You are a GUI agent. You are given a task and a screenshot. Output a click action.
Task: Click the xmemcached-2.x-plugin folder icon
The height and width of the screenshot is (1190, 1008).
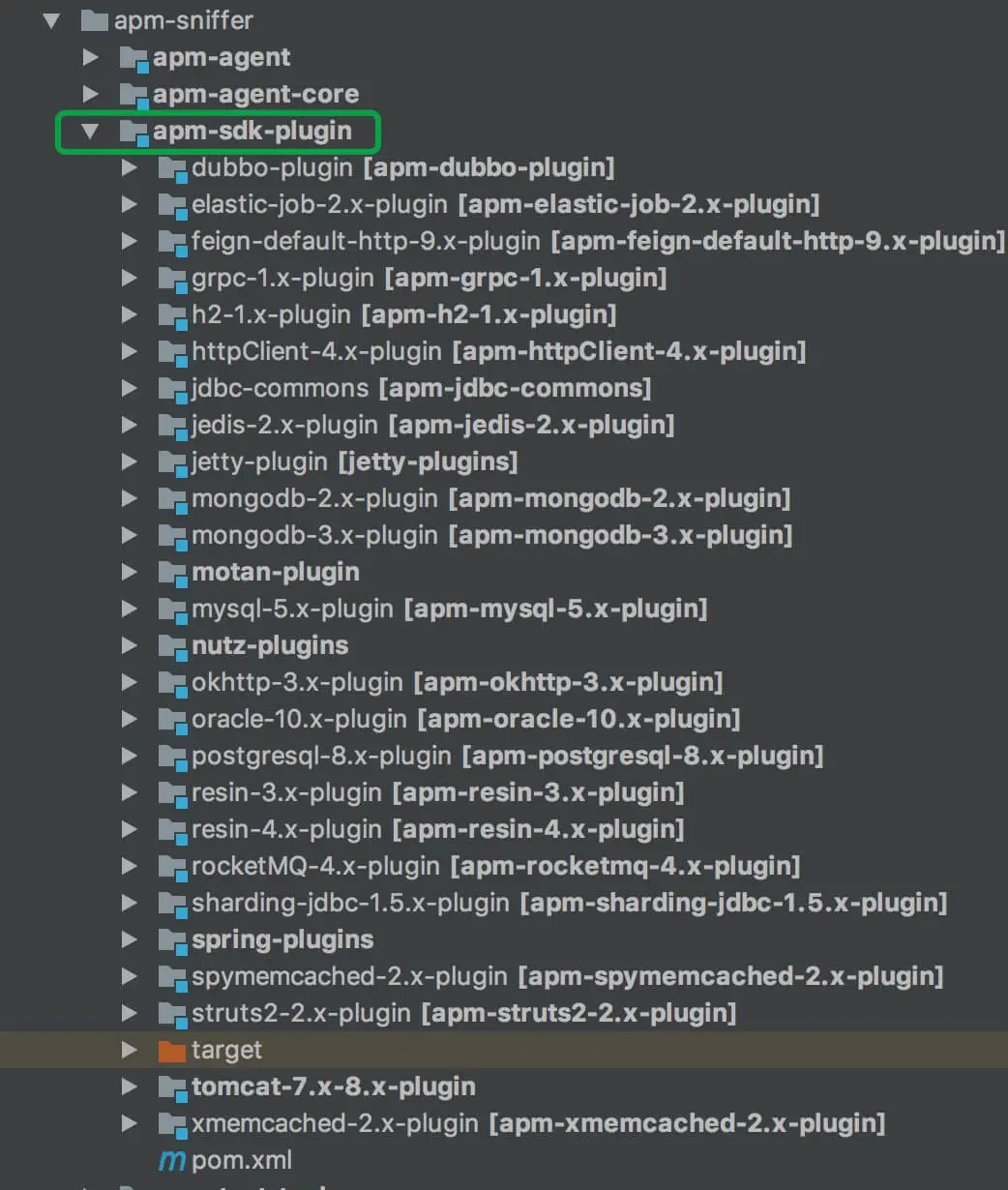coord(172,1124)
